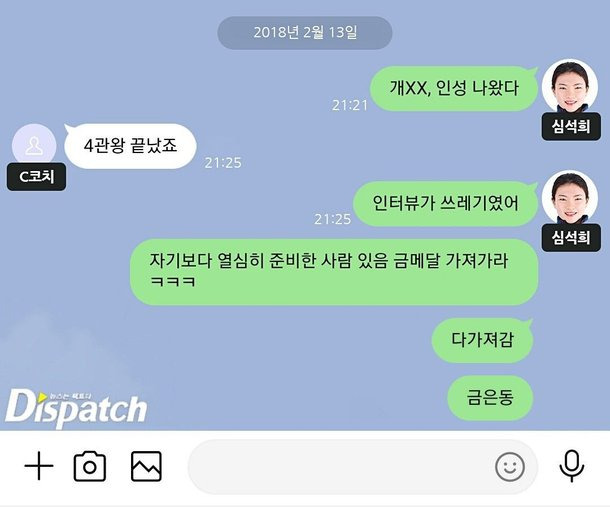The width and height of the screenshot is (610, 507).
Task: Tap the microphone voice input icon
Action: [x=571, y=466]
